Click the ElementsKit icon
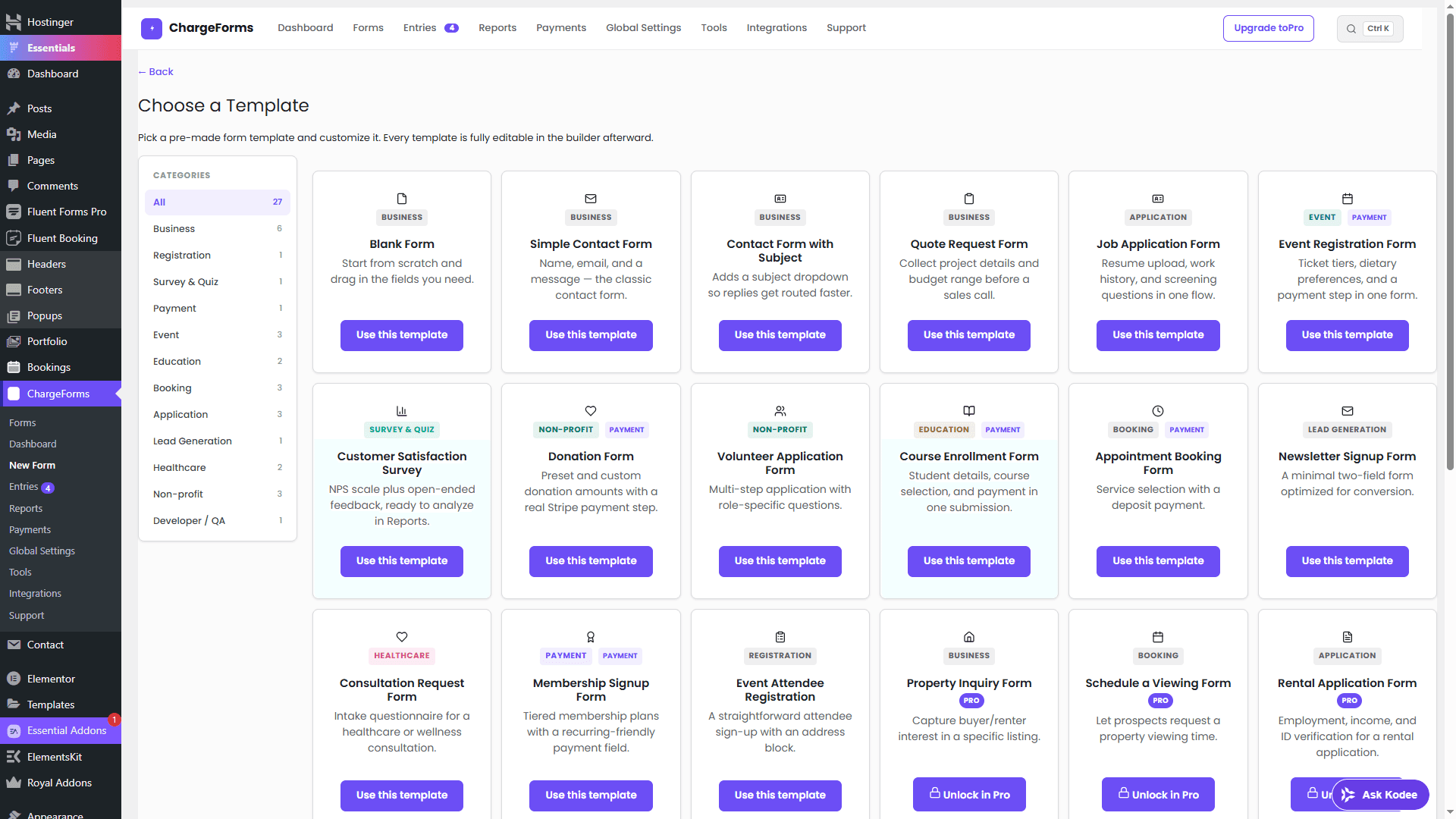The image size is (1456, 819). tap(14, 757)
